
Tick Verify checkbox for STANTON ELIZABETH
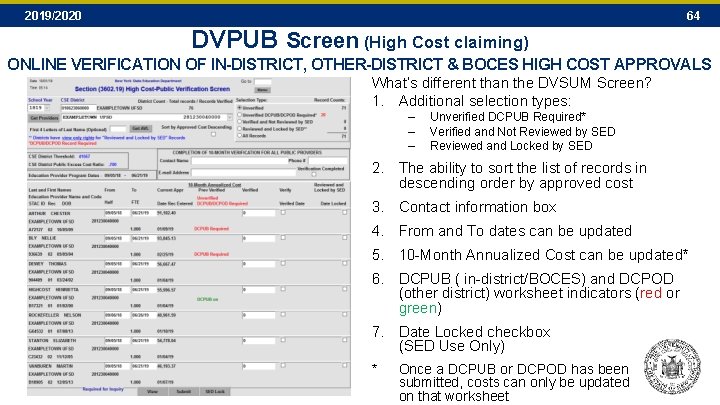tap(283, 340)
